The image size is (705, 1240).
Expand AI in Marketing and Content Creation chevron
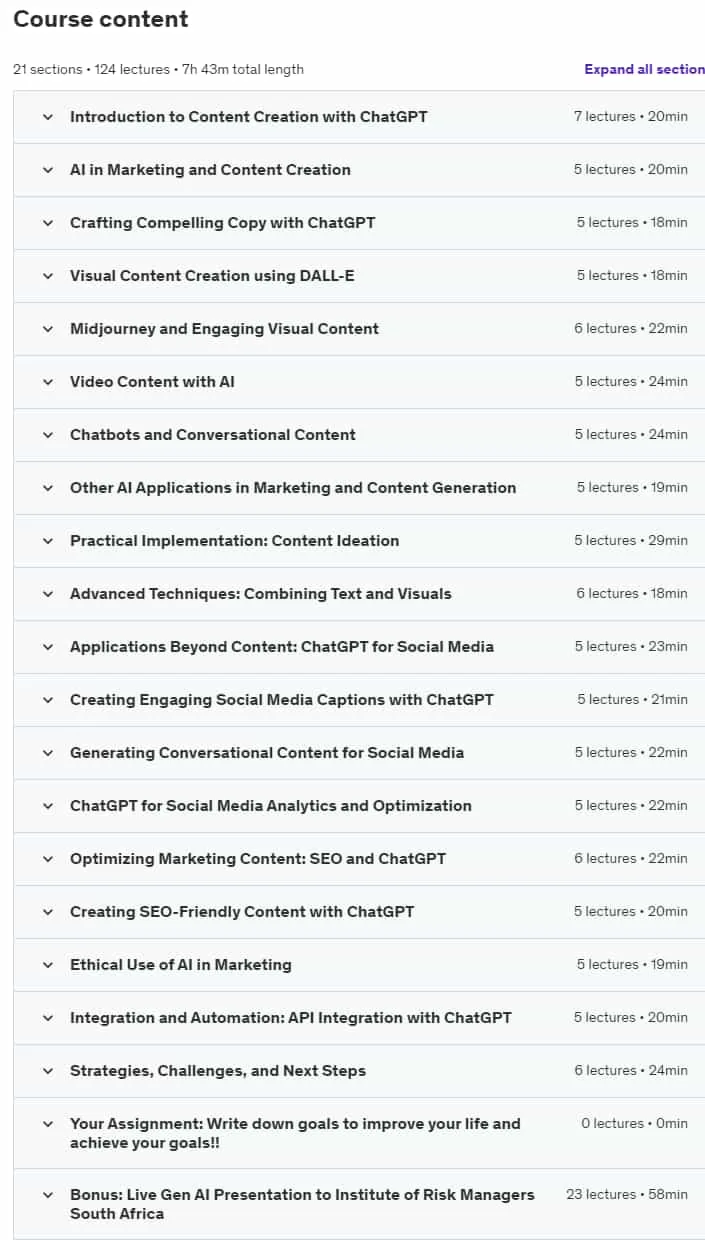point(47,170)
